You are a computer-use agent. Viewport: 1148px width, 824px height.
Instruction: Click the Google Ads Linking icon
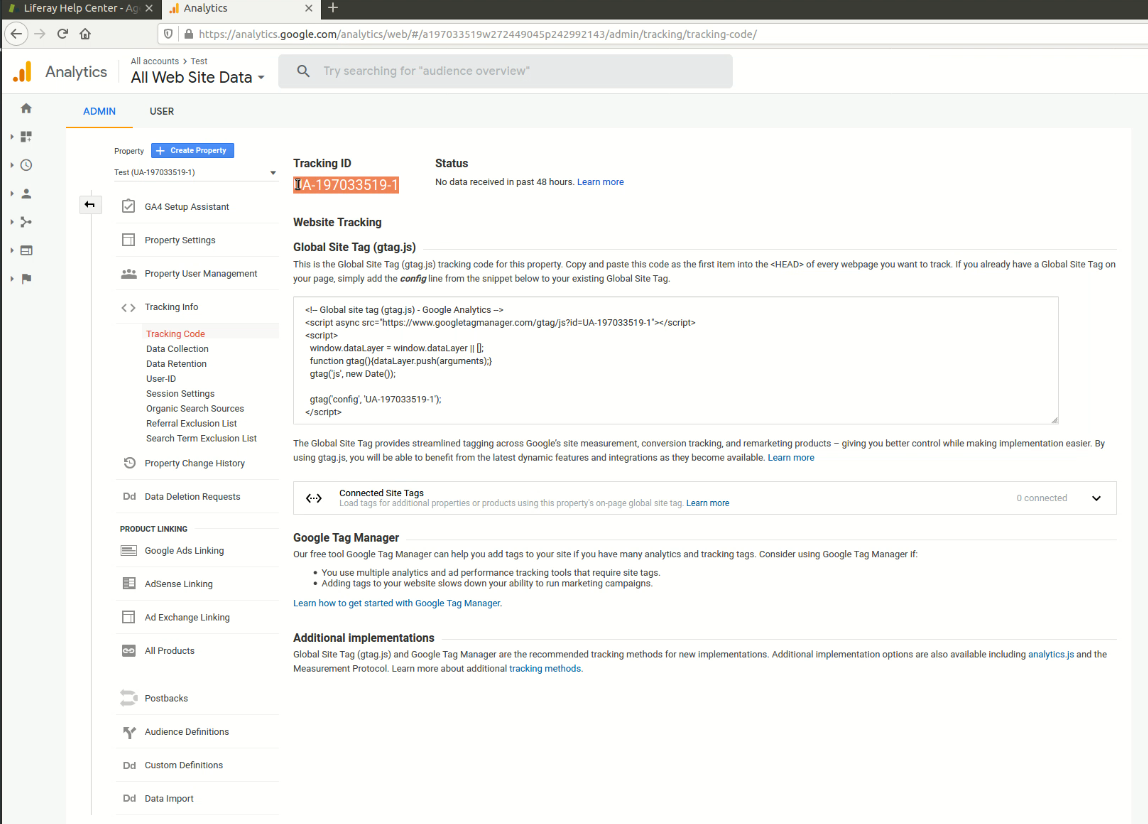coord(129,551)
